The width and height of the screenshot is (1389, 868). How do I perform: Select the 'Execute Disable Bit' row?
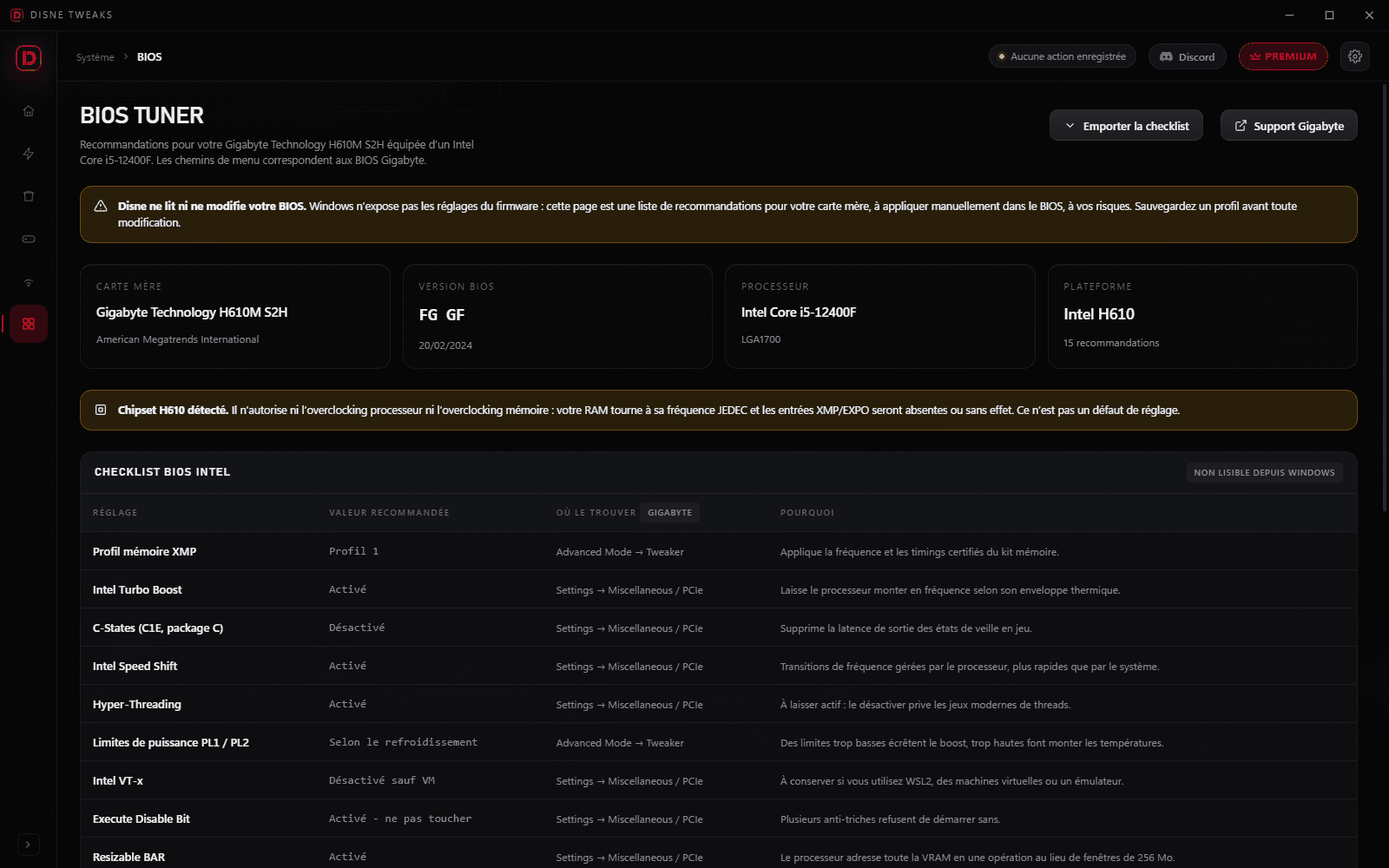tap(718, 819)
